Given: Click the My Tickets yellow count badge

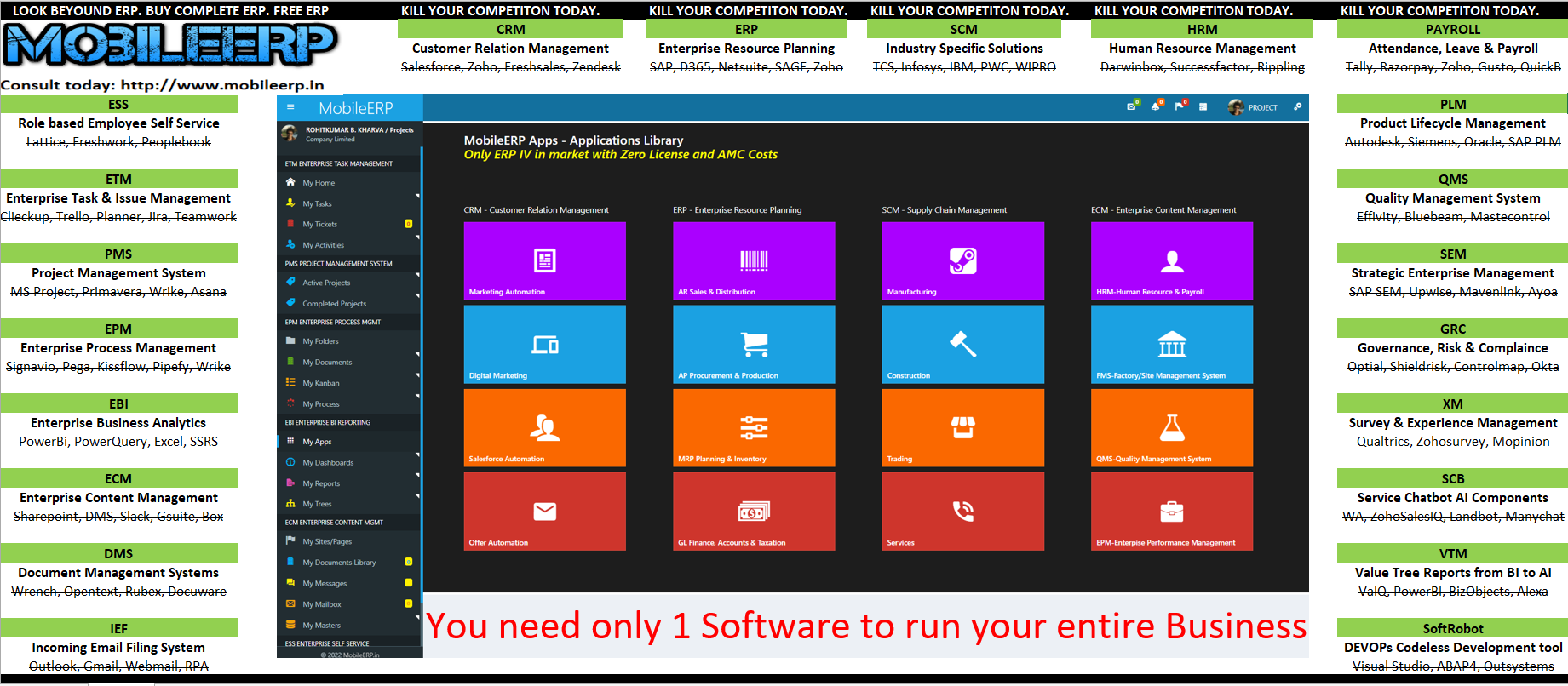Looking at the screenshot, I should [x=408, y=224].
